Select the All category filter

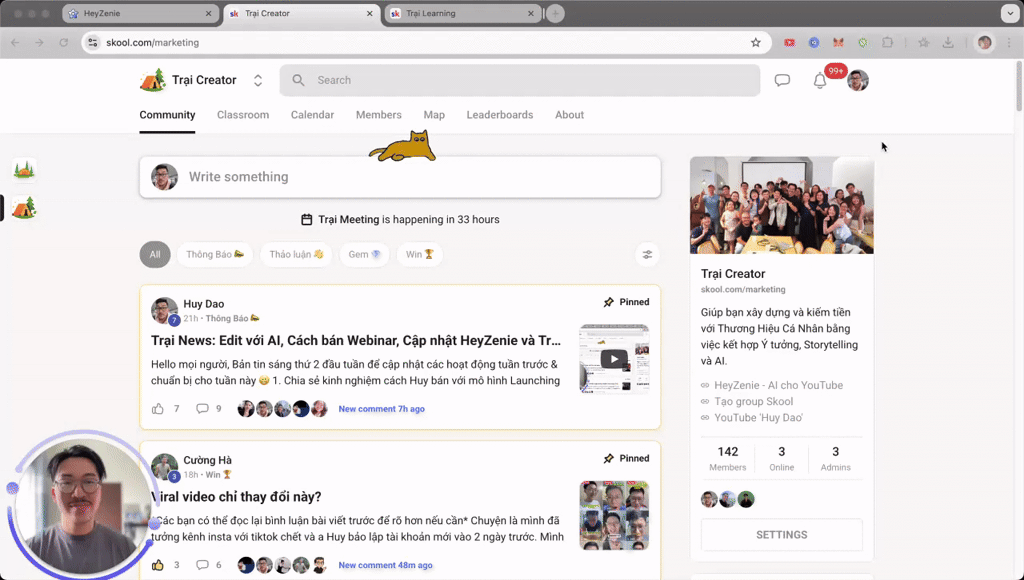coord(155,255)
